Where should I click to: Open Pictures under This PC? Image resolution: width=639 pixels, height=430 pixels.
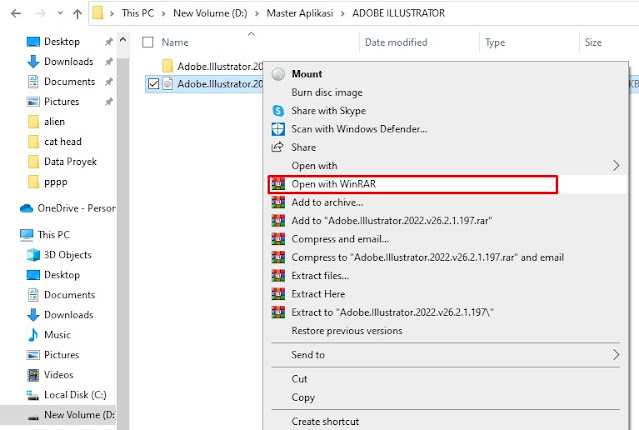pos(62,355)
